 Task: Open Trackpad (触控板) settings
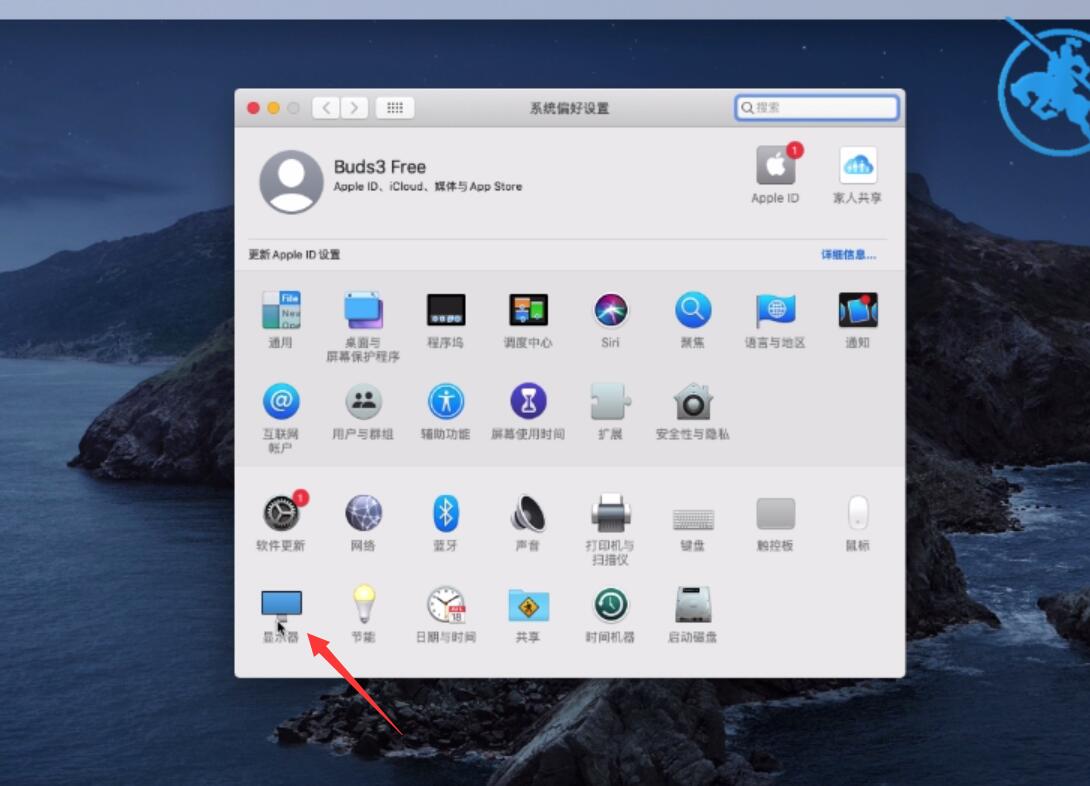coord(775,514)
